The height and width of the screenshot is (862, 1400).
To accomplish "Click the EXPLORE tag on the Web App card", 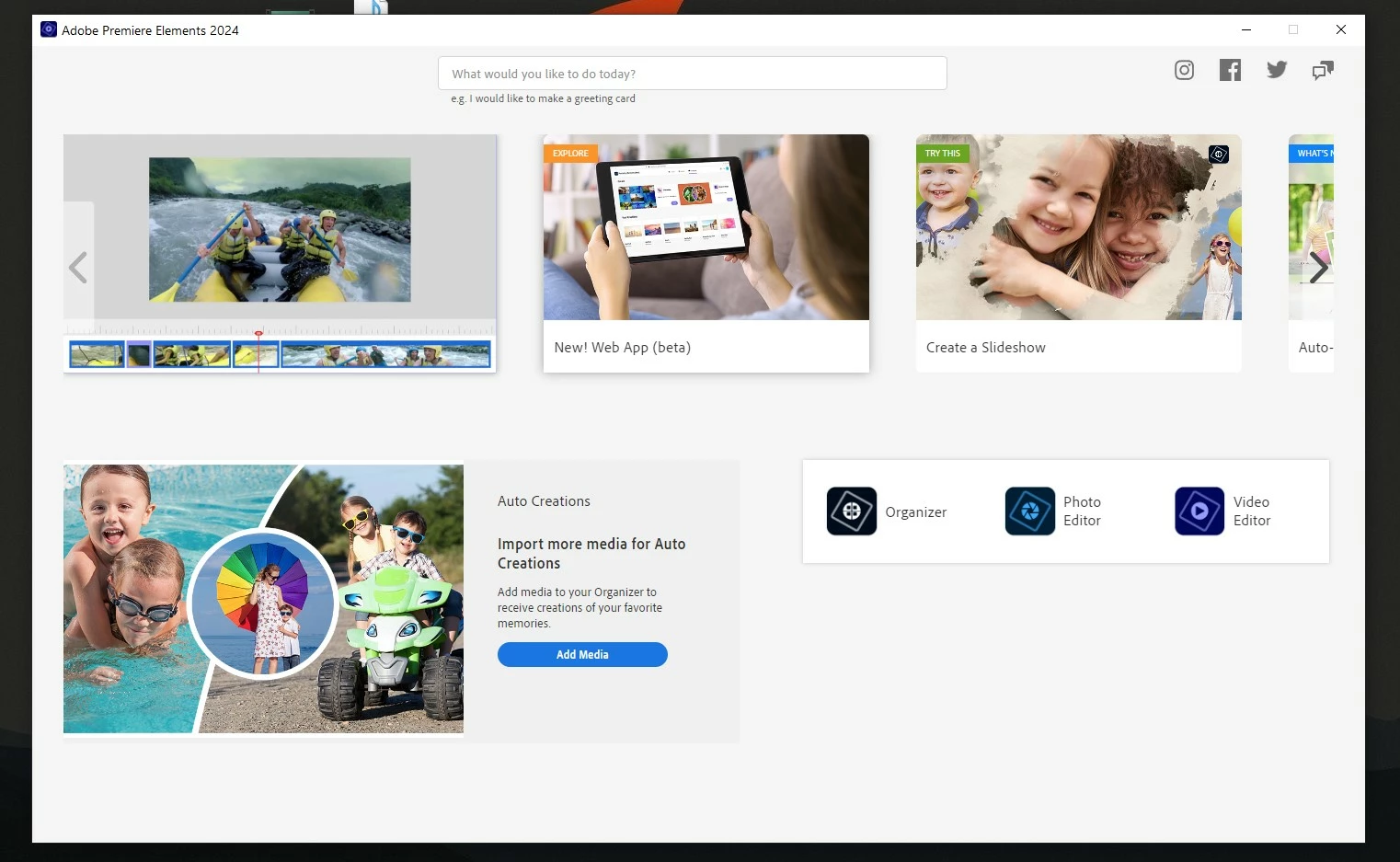I will pyautogui.click(x=570, y=154).
